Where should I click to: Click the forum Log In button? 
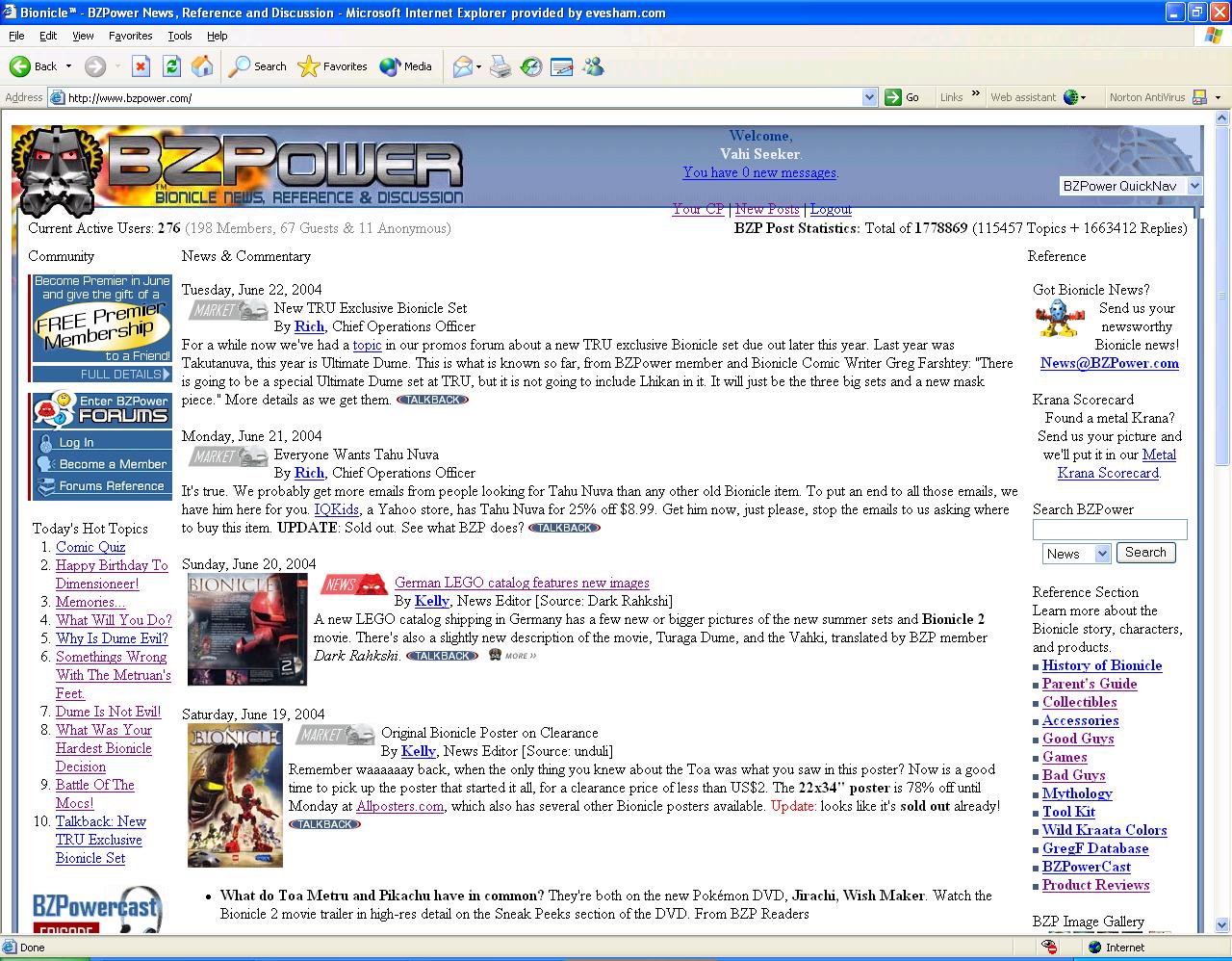(101, 442)
